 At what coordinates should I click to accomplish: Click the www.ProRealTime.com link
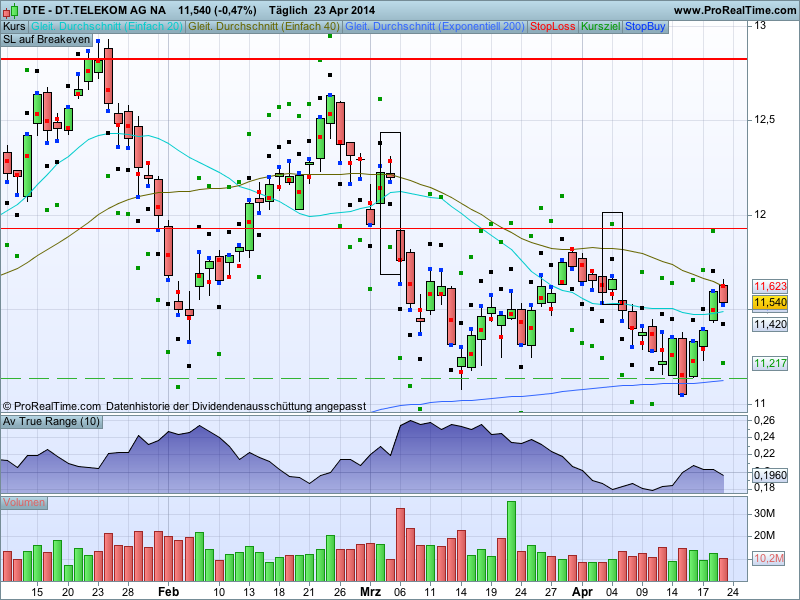click(x=735, y=10)
